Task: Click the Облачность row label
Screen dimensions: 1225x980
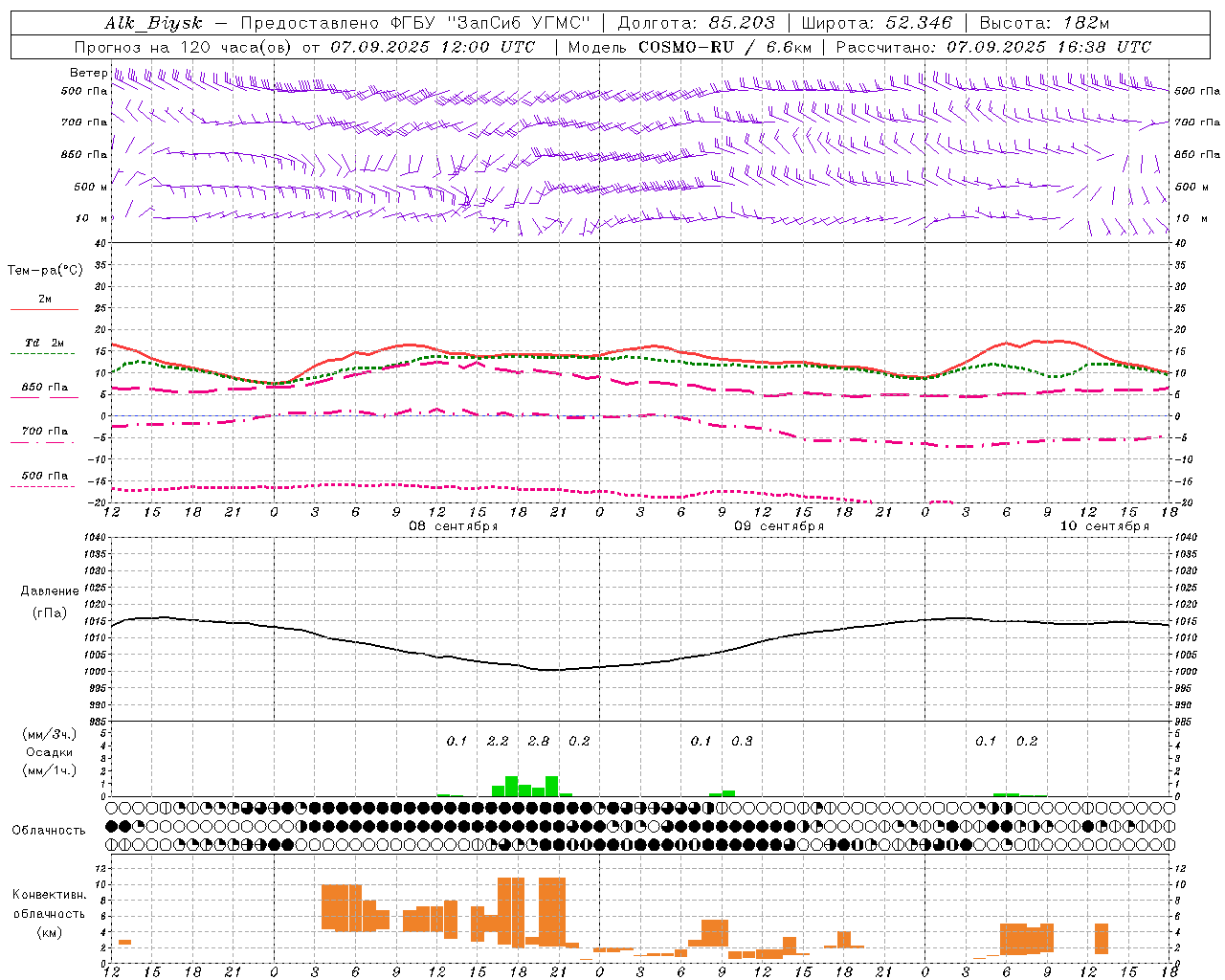Action: point(49,831)
